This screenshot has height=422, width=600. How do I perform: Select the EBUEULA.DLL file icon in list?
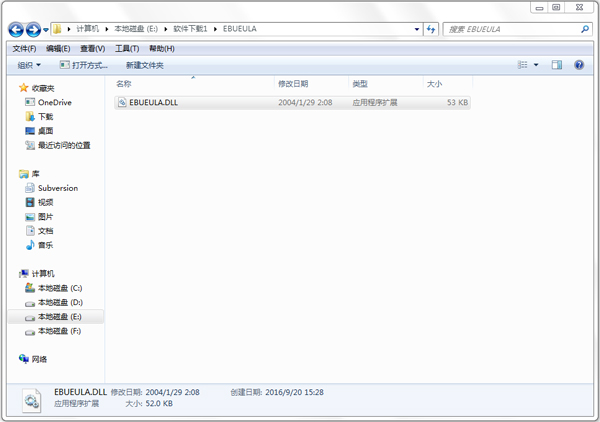click(x=122, y=103)
